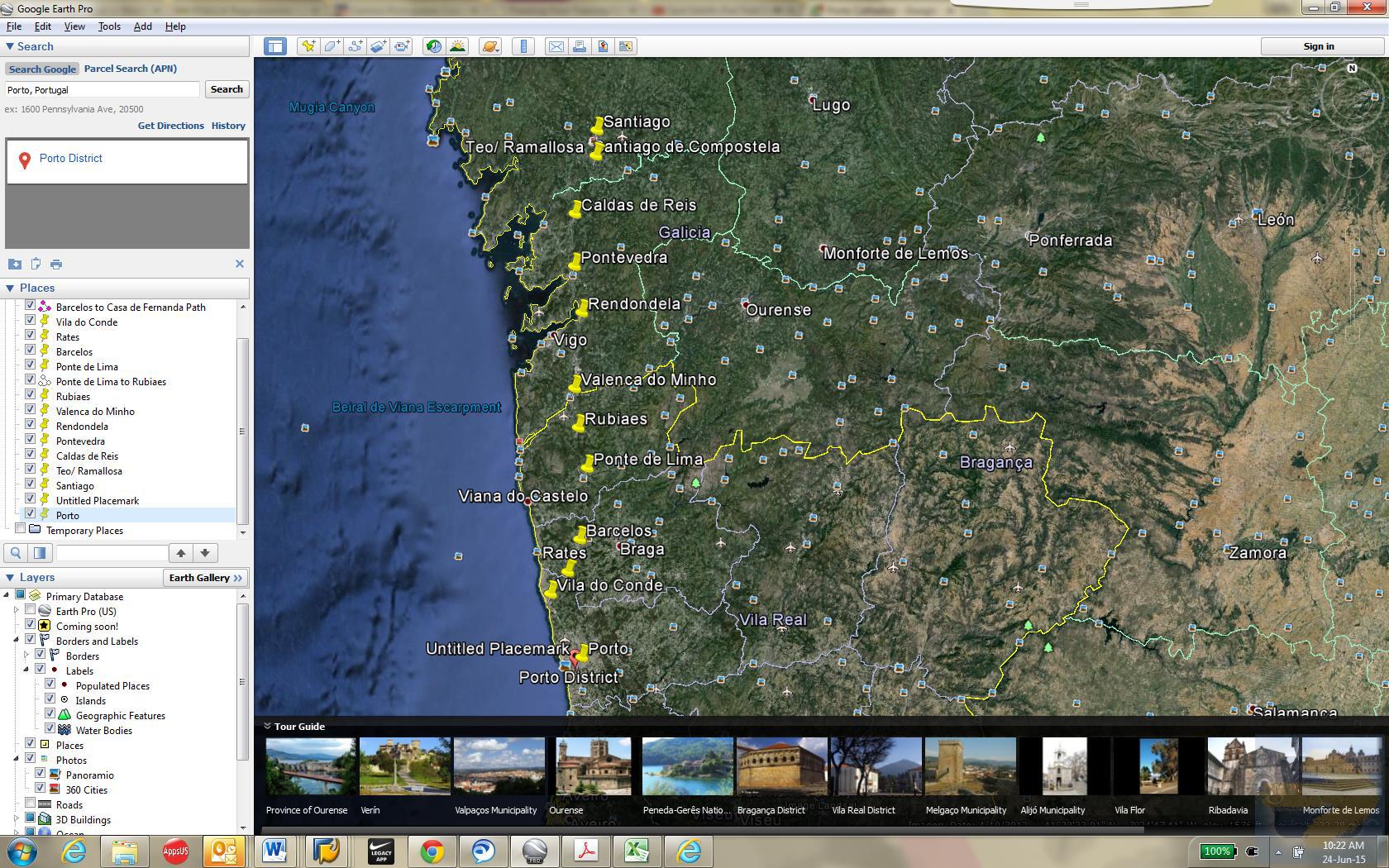Click the Places find magnifier icon
1389x868 pixels.
click(16, 553)
